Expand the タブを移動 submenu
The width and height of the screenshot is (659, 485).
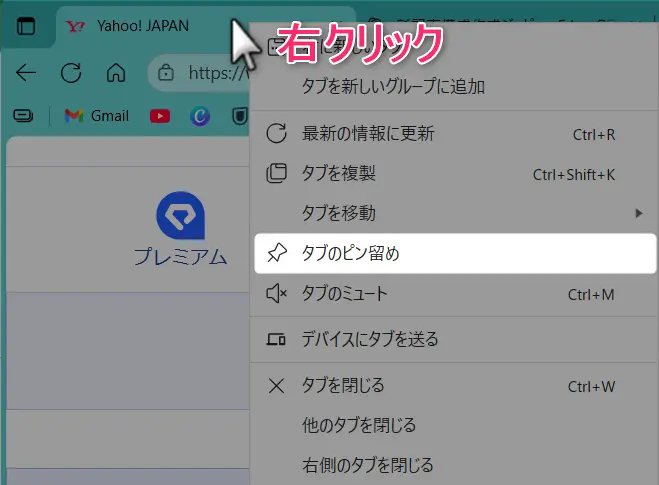point(455,213)
